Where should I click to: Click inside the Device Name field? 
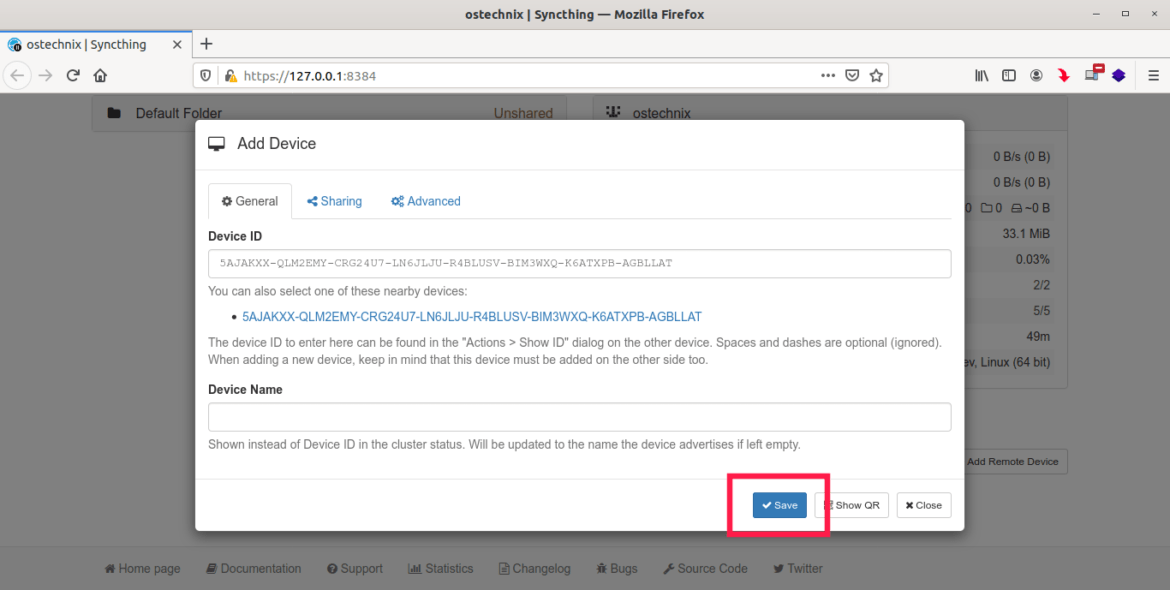pyautogui.click(x=578, y=417)
